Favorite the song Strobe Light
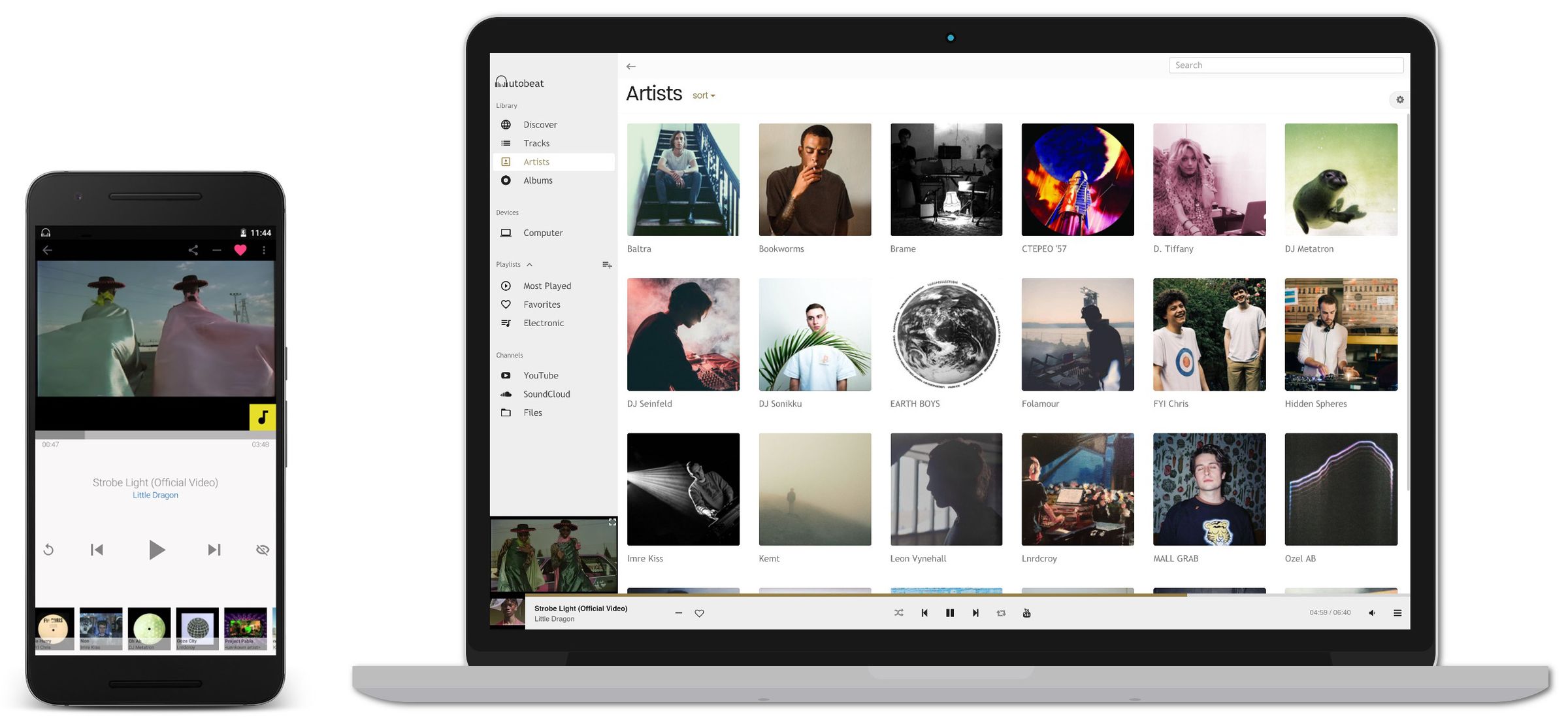Screen dimensions: 1568x719 point(699,613)
